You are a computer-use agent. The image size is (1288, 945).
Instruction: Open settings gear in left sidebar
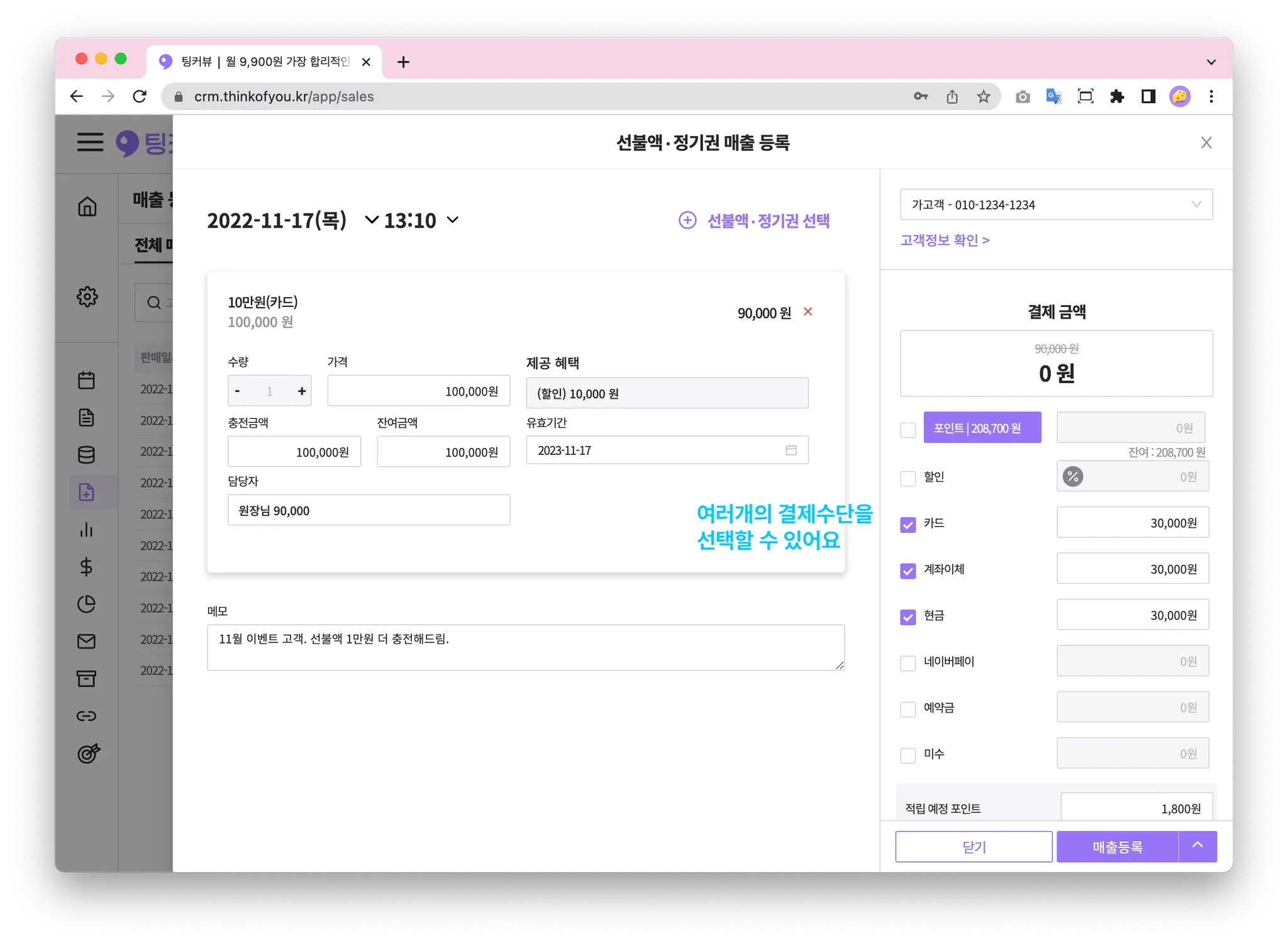point(87,296)
